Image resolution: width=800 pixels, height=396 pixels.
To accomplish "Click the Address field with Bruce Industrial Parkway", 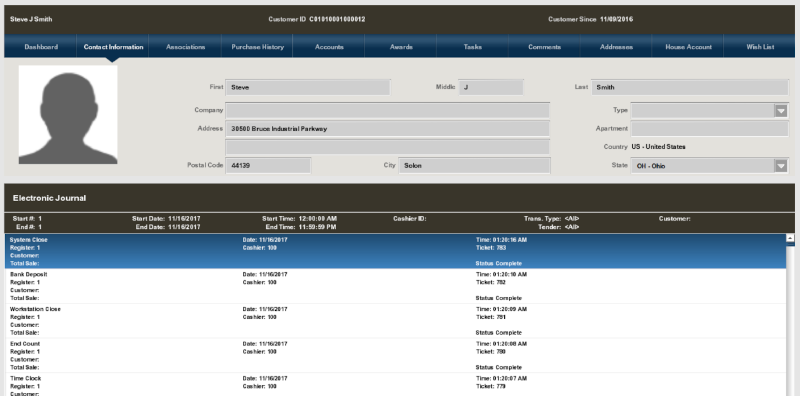I will (388, 129).
